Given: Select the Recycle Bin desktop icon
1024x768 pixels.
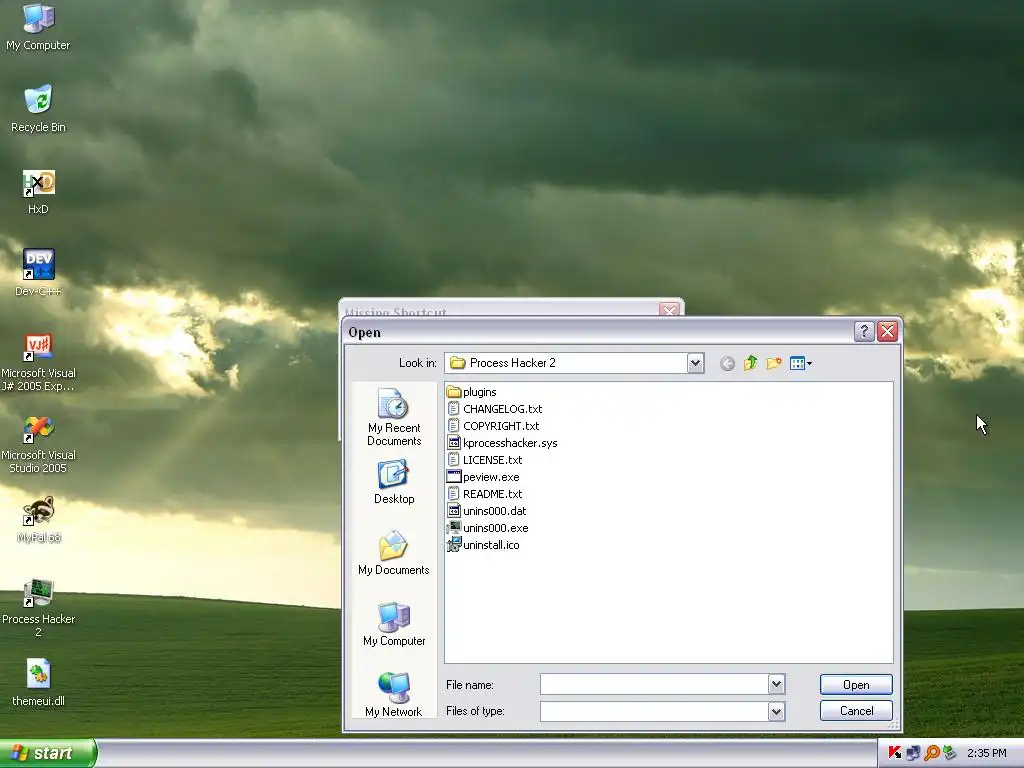Looking at the screenshot, I should pos(38,108).
